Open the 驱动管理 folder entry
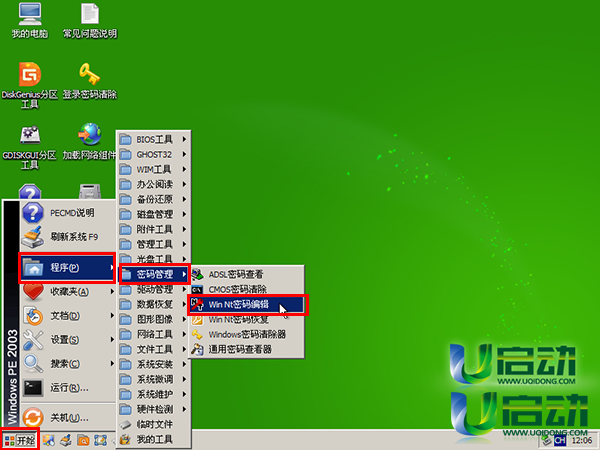This screenshot has height=450, width=600. coord(153,289)
